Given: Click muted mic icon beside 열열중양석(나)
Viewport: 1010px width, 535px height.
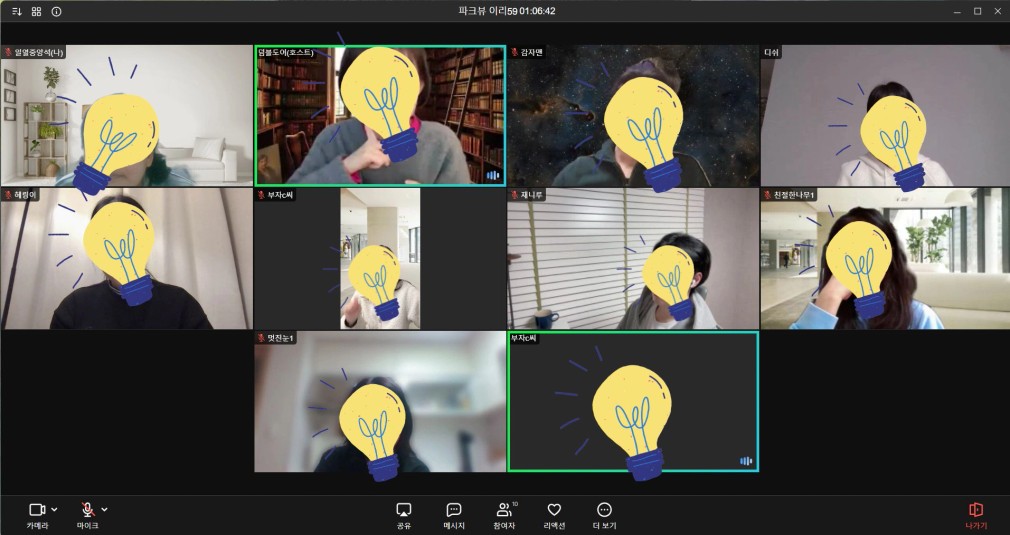Looking at the screenshot, I should [8, 52].
